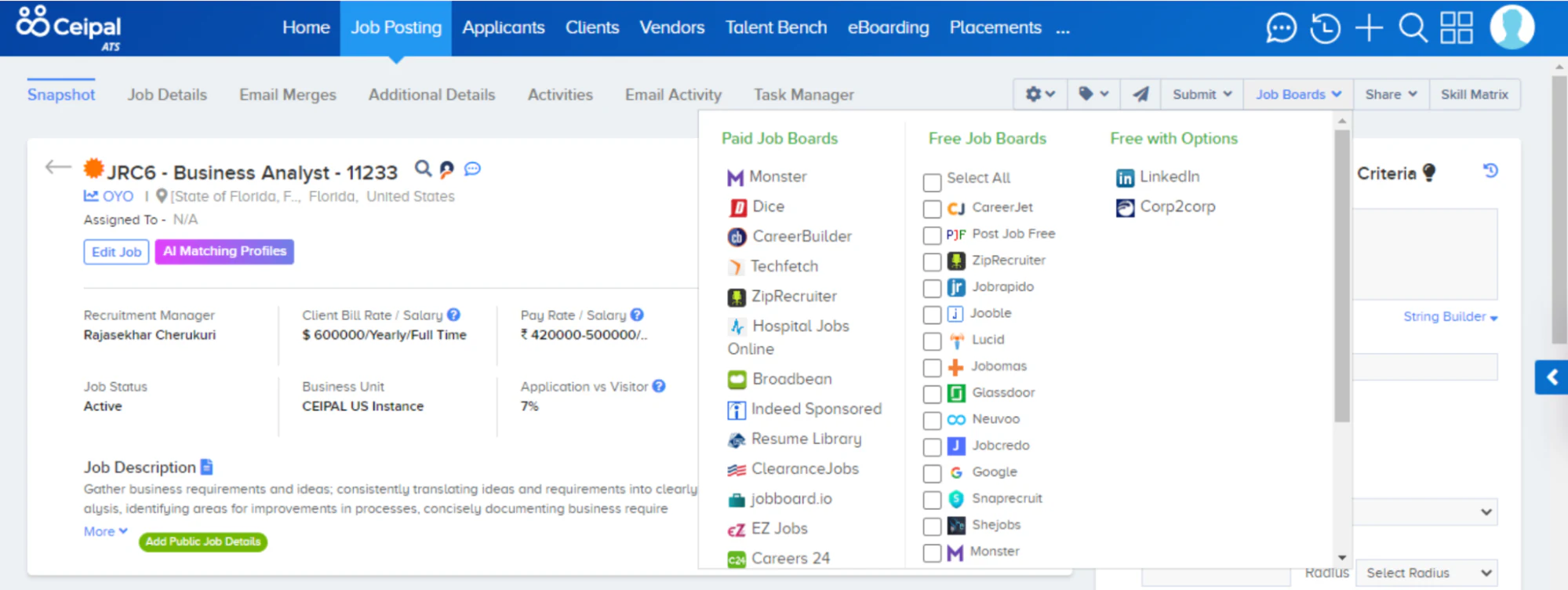
Task: Open the Select Radius dropdown
Action: (x=1428, y=573)
